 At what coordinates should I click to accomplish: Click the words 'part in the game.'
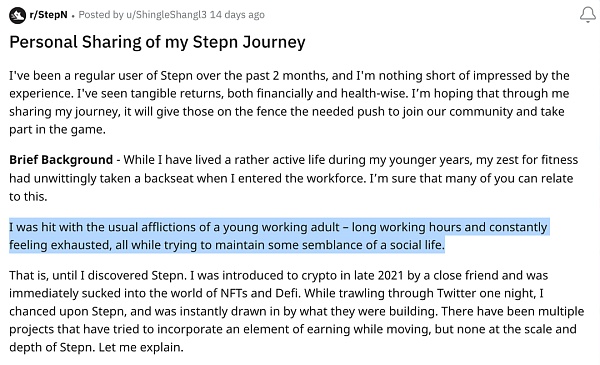[57, 129]
